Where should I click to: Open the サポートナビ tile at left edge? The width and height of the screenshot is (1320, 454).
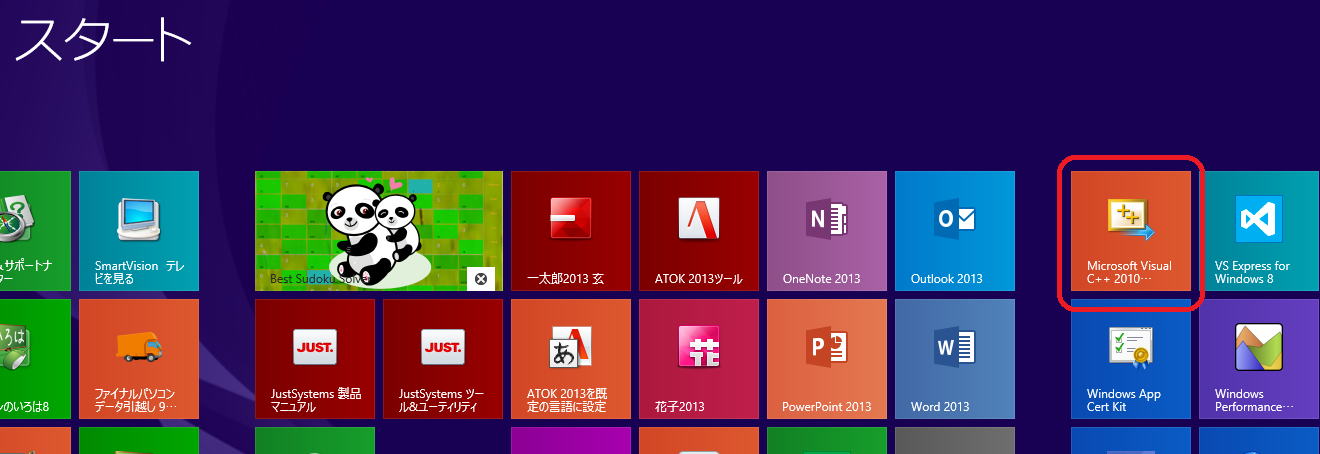pyautogui.click(x=35, y=231)
